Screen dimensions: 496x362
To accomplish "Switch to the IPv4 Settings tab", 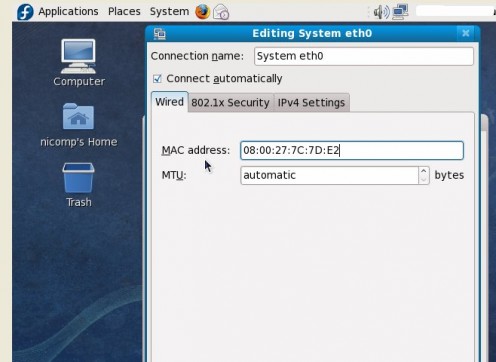I will point(311,103).
